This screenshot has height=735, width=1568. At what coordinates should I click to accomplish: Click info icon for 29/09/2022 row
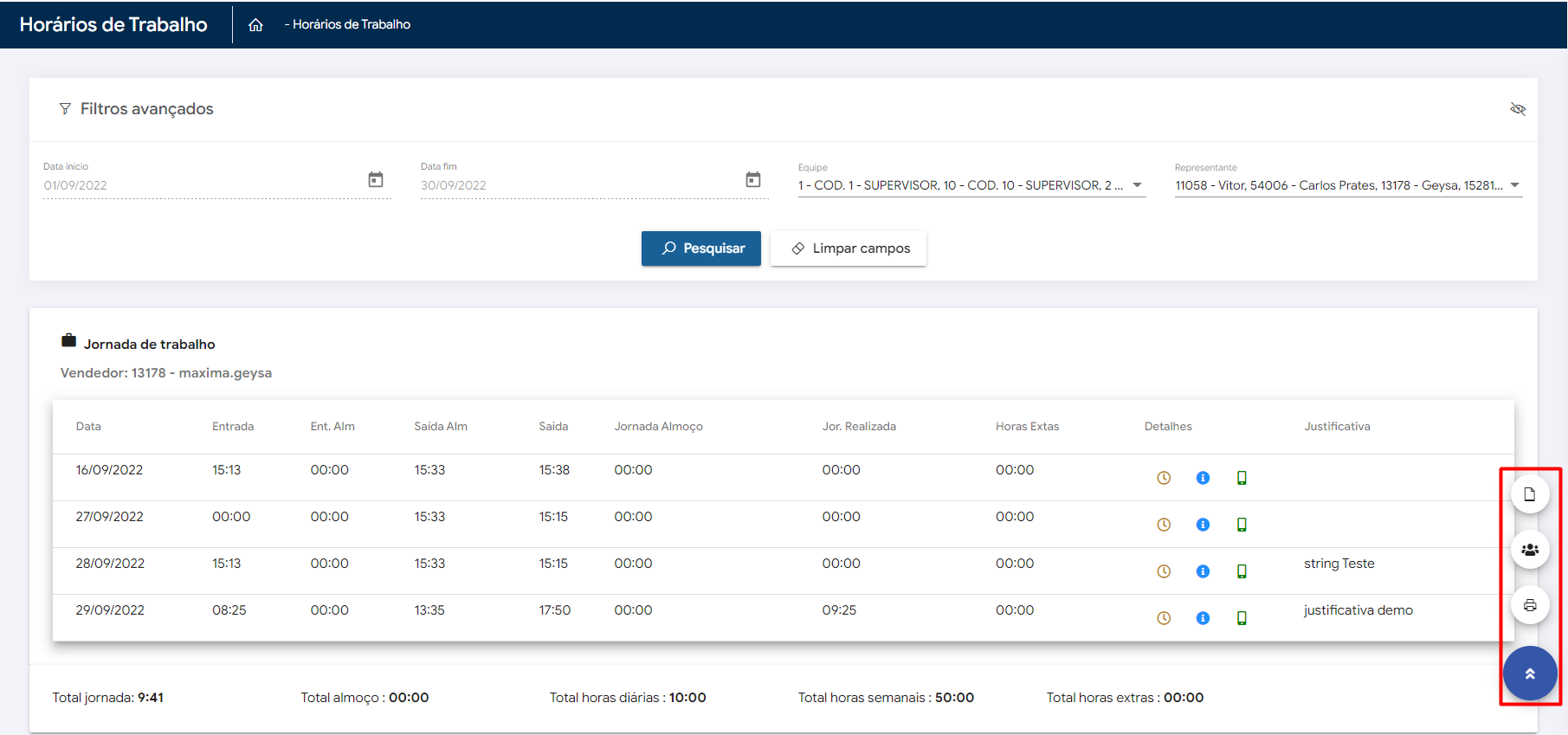coord(1203,618)
